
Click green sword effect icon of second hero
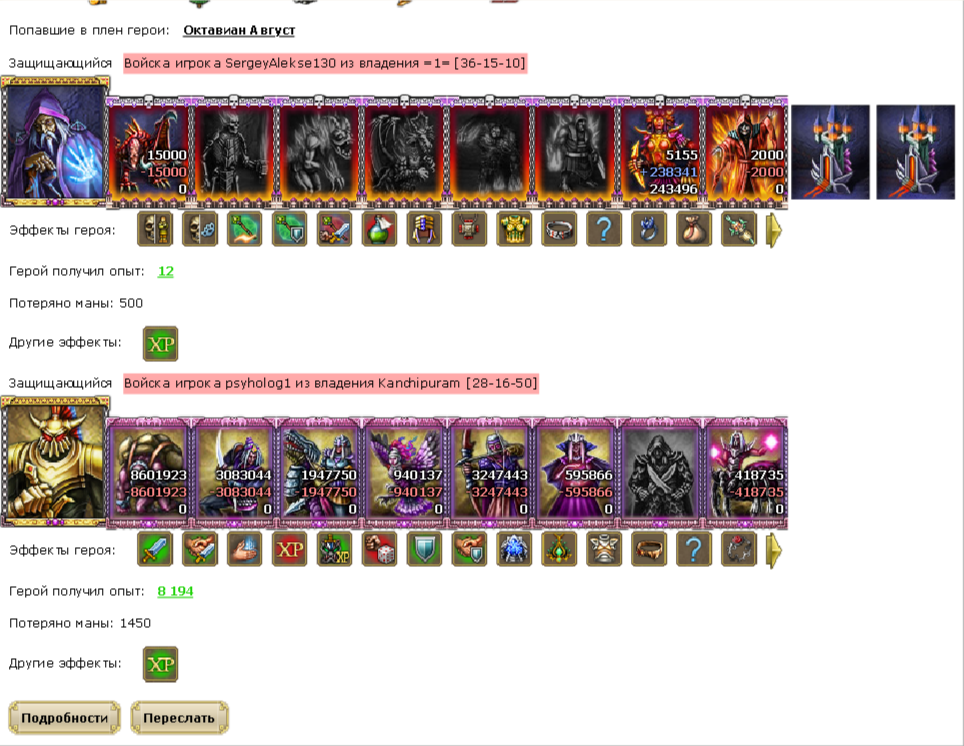155,549
